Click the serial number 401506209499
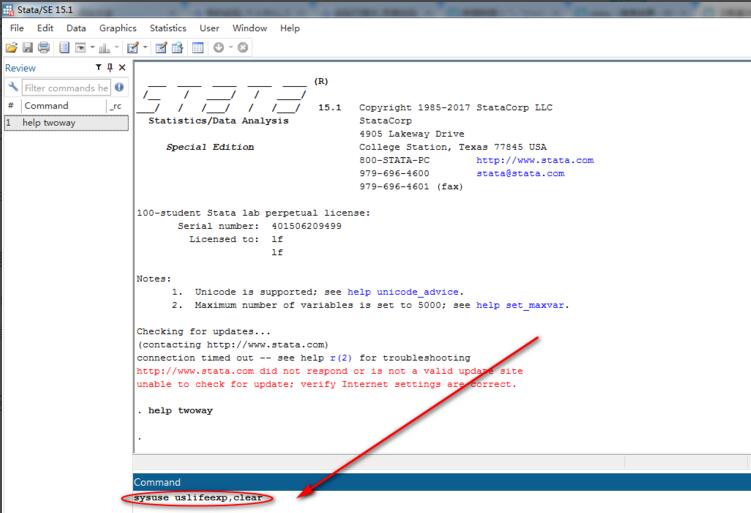751x513 pixels. 307,226
